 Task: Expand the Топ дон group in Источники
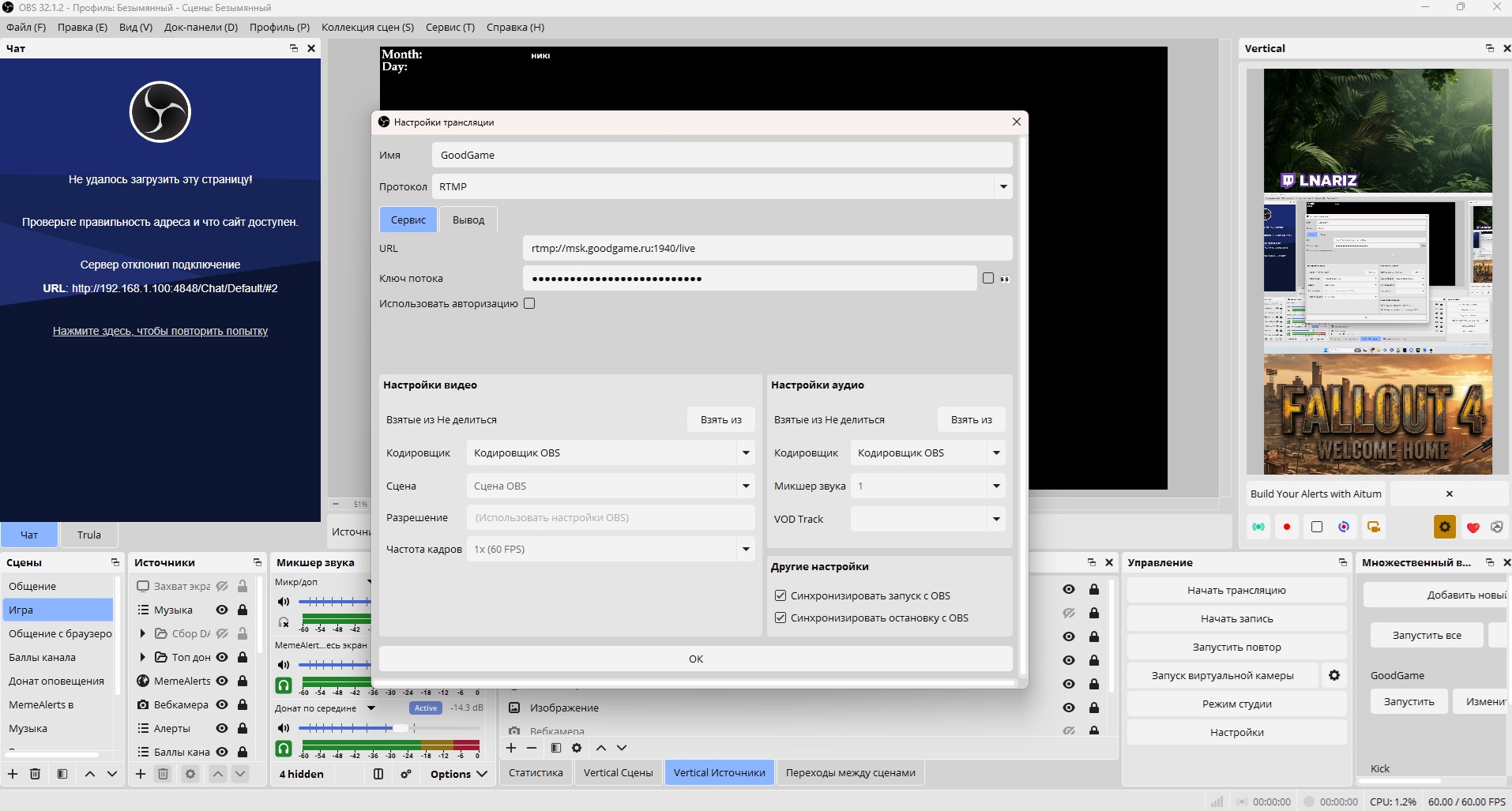(x=142, y=657)
